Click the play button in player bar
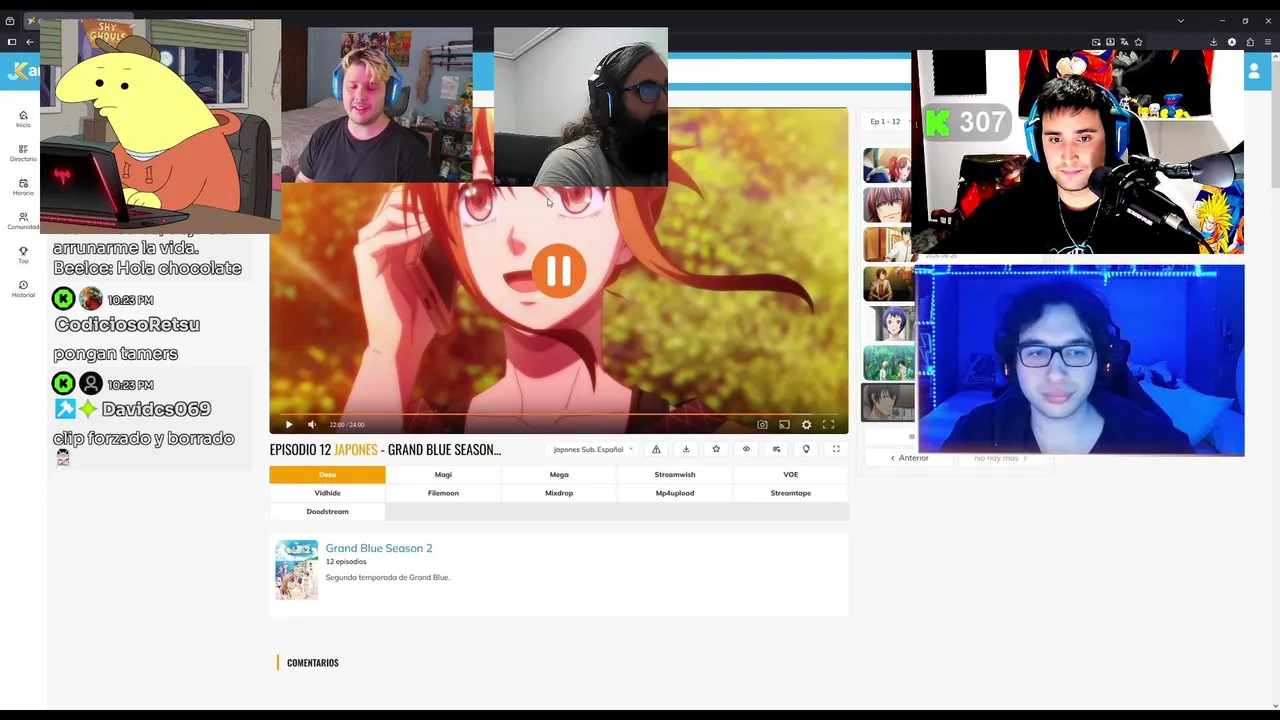This screenshot has width=1280, height=720. pyautogui.click(x=289, y=425)
